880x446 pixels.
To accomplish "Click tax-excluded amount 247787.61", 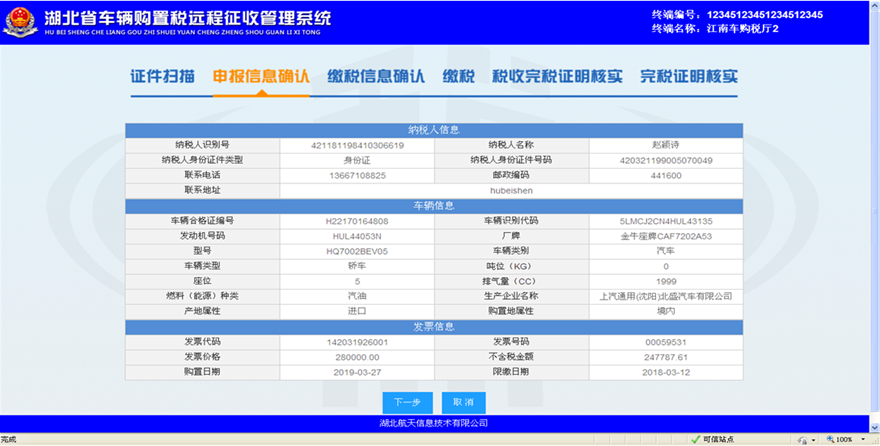I will [x=666, y=357].
